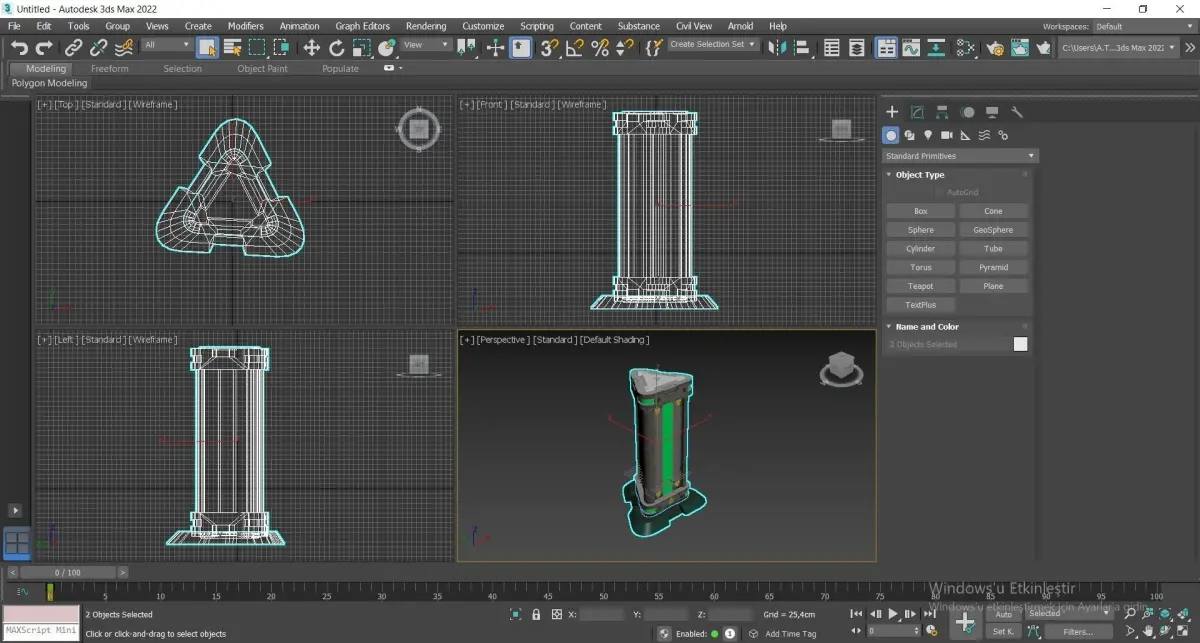Open the Render Setup teapot icon
1200x643 pixels.
(x=994, y=47)
